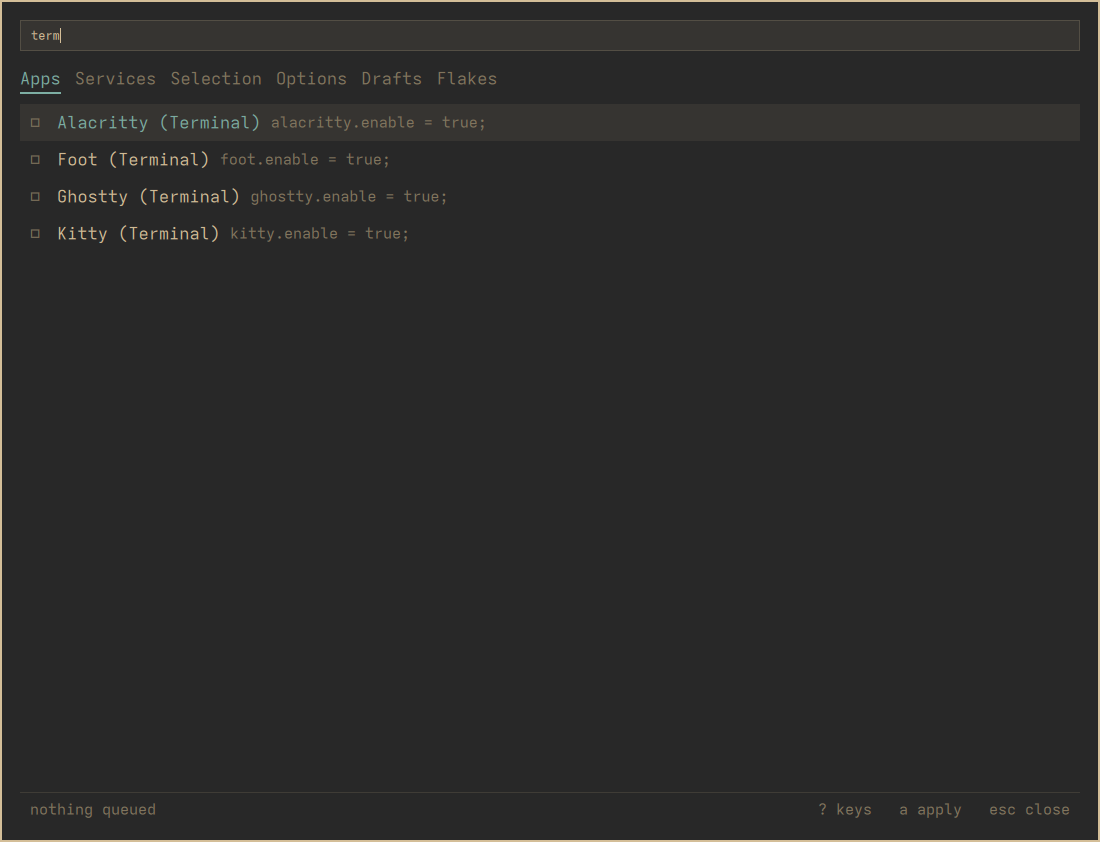Screen dimensions: 1100x842
Task: Tick the Alacritty (Terminal) checkbox
Action: [x=35, y=123]
